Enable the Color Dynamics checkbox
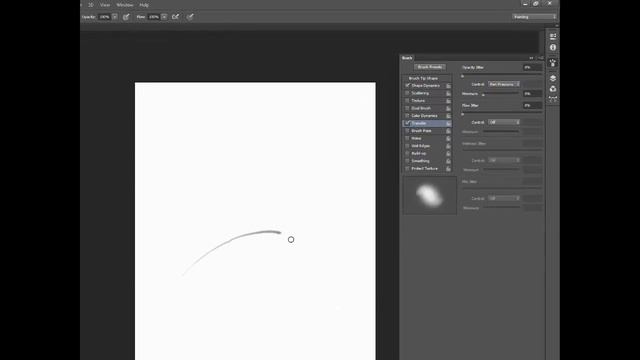640x360 pixels. (x=407, y=116)
